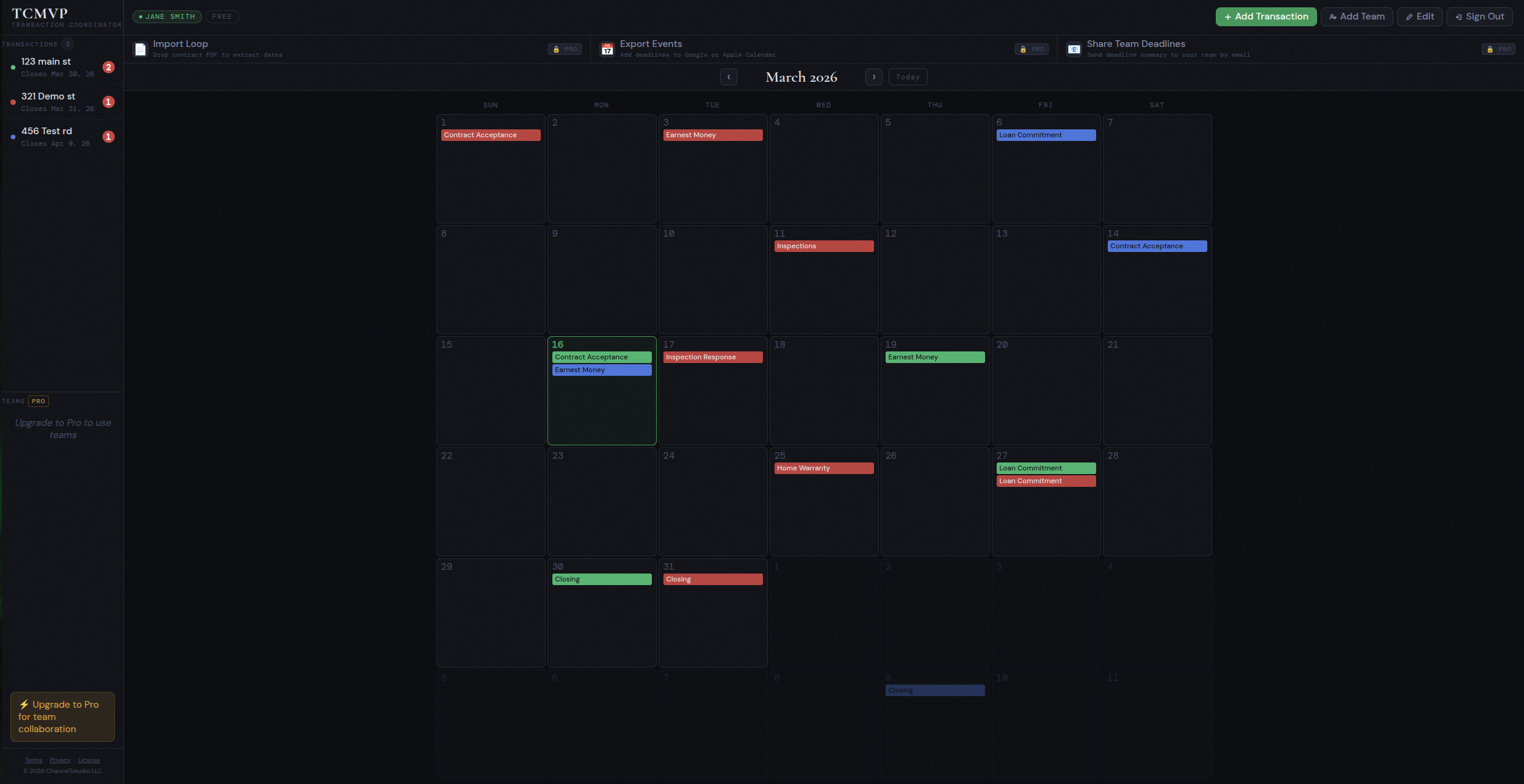
Task: Expand the PRO badge in the Teams section
Action: [x=38, y=401]
